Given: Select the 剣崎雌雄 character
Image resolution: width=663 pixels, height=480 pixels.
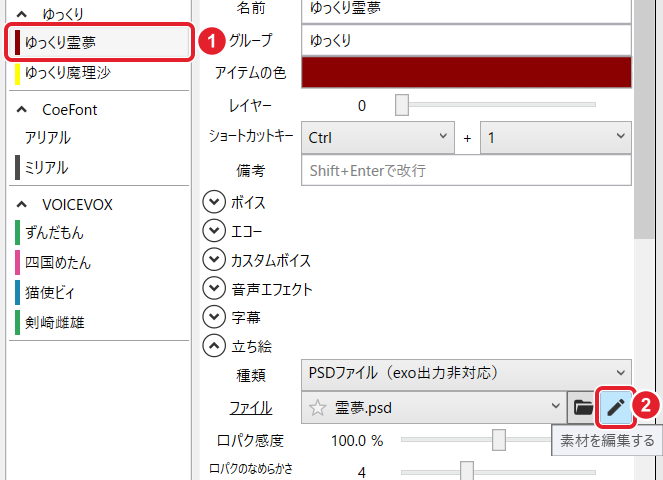Looking at the screenshot, I should pyautogui.click(x=99, y=322).
